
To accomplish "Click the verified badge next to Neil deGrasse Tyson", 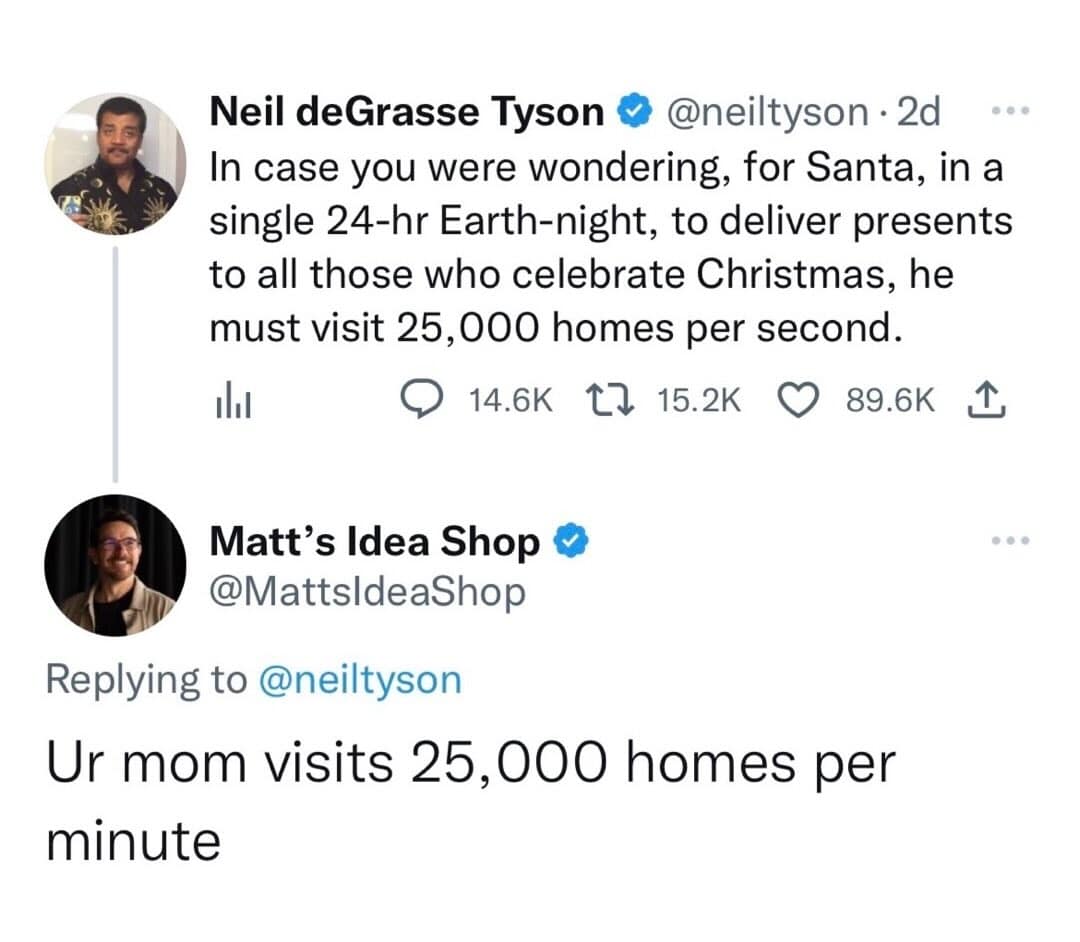I will tap(632, 111).
